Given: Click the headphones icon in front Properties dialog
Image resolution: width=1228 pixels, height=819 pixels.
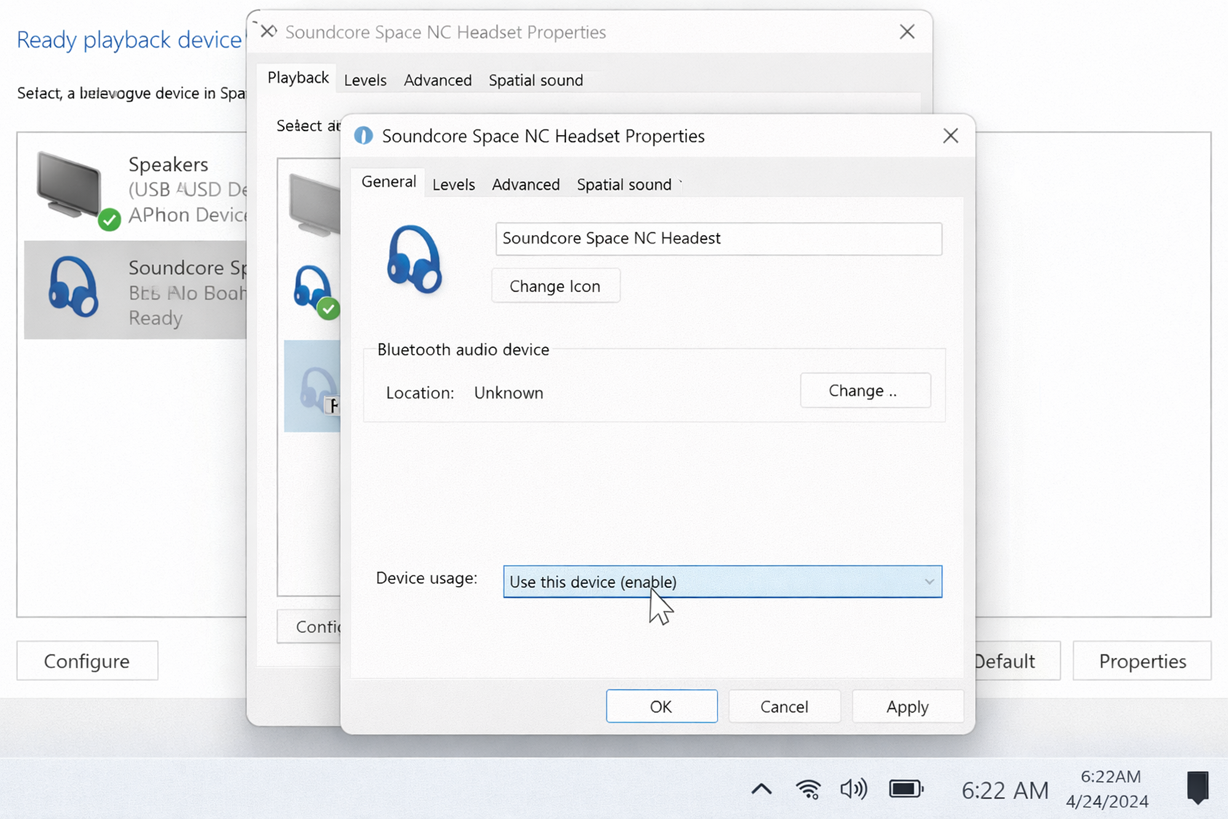Looking at the screenshot, I should (x=414, y=259).
